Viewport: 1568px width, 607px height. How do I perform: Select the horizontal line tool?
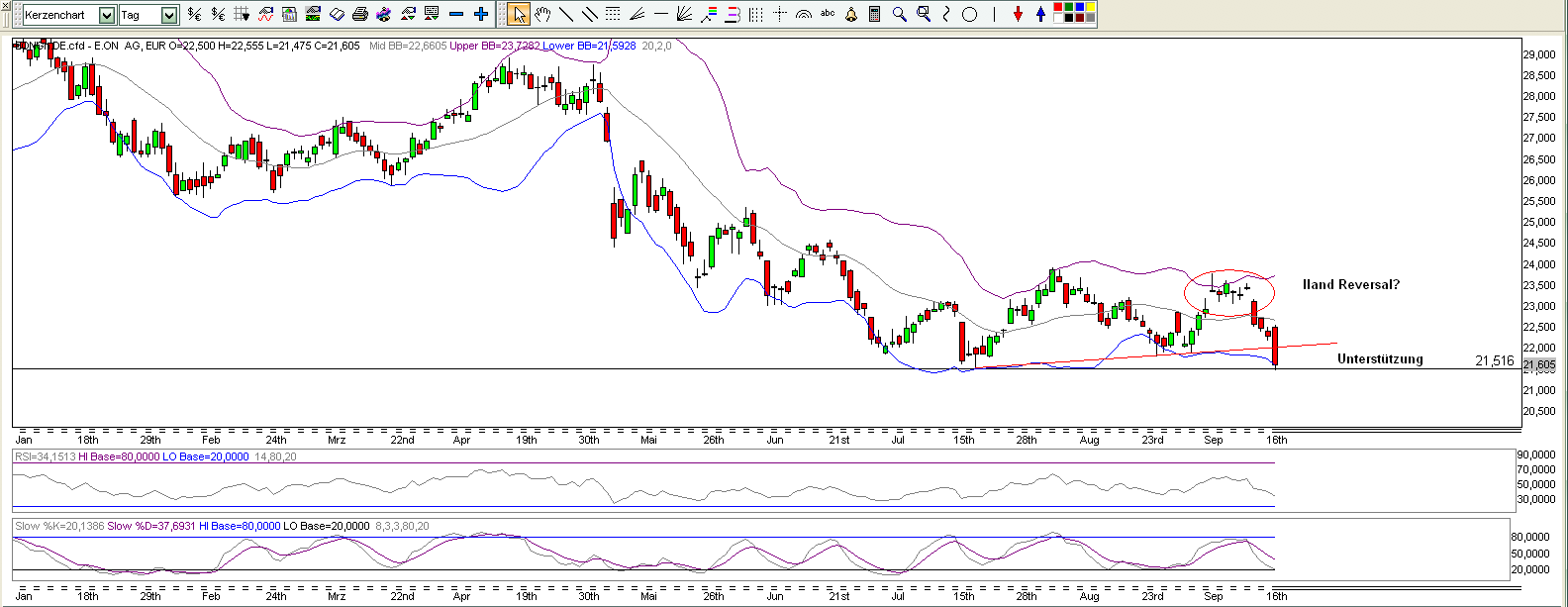pos(660,14)
